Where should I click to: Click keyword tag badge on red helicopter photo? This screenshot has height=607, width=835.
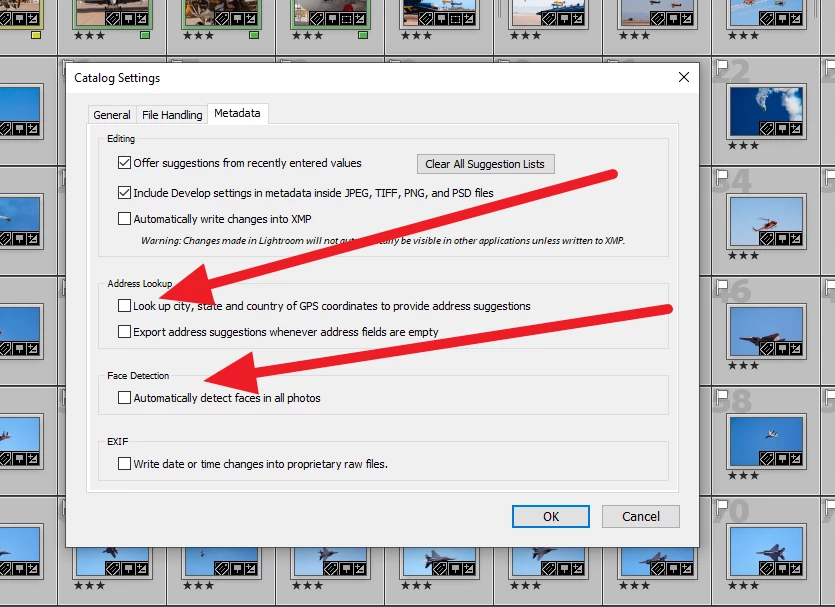click(767, 239)
